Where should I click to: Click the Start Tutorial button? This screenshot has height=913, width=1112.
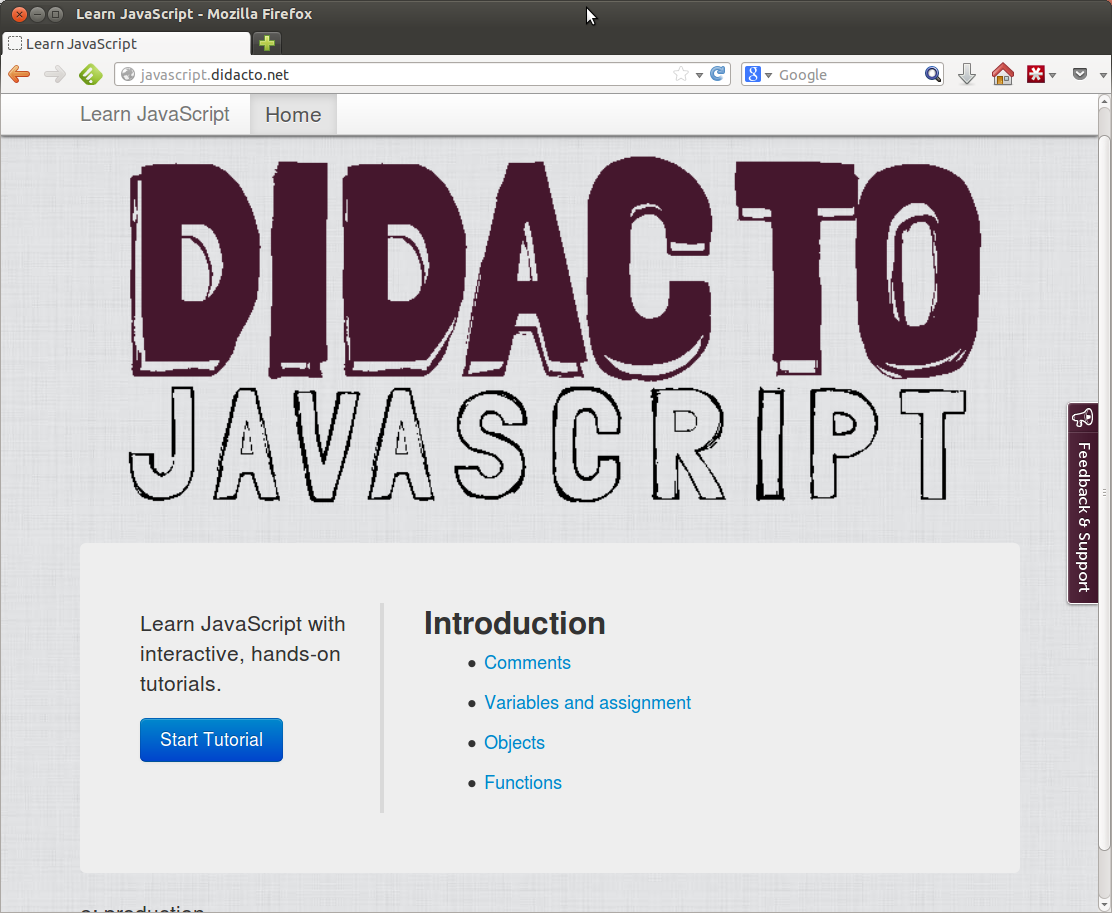coord(211,740)
